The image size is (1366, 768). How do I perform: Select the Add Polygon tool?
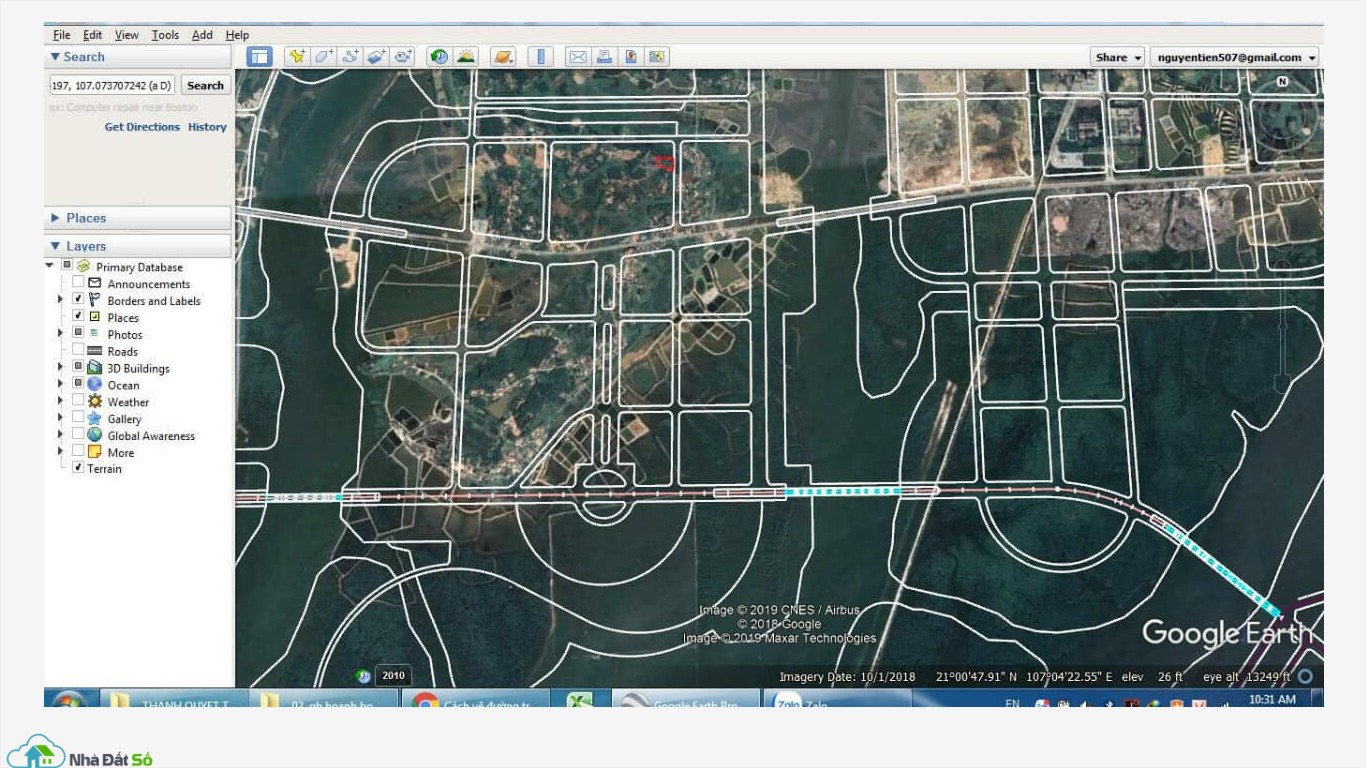coord(323,57)
